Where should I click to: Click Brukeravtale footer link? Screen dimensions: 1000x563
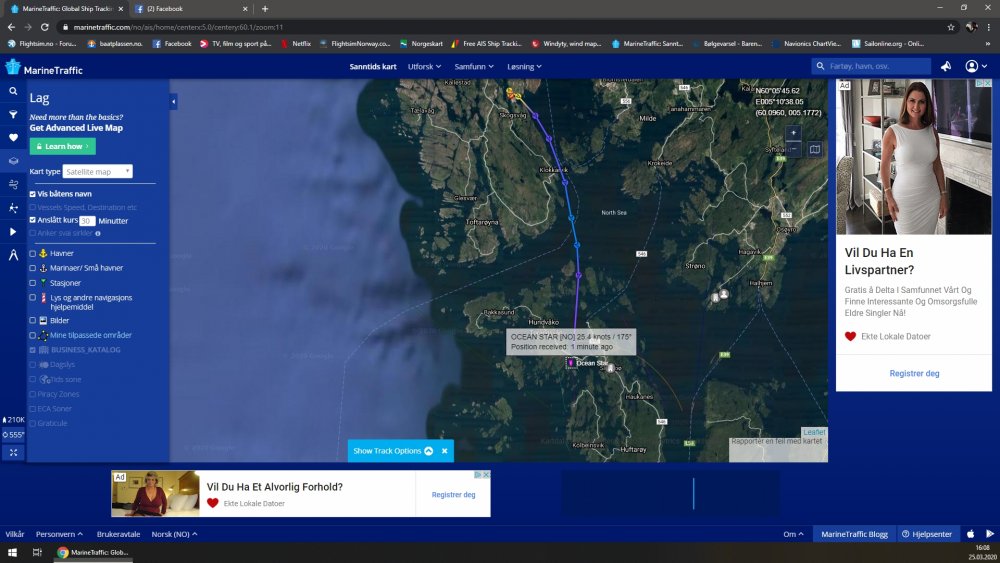tap(118, 534)
